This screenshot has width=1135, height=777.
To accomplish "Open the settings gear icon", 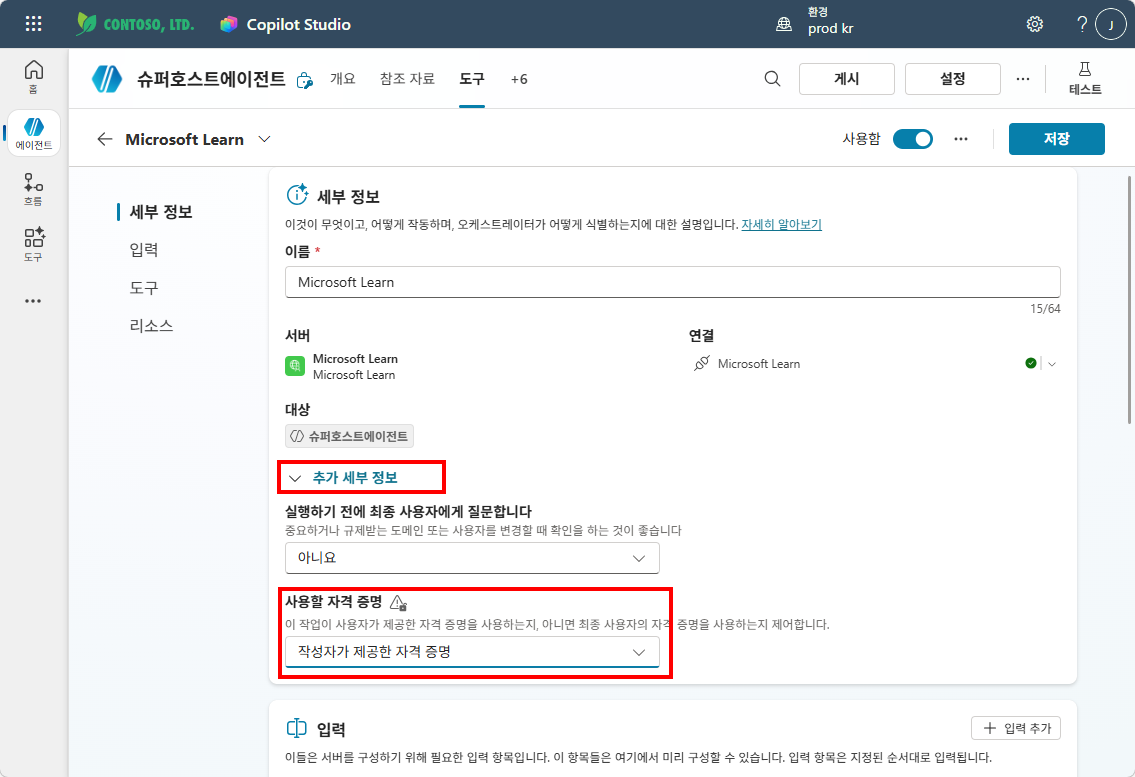I will [x=1034, y=24].
